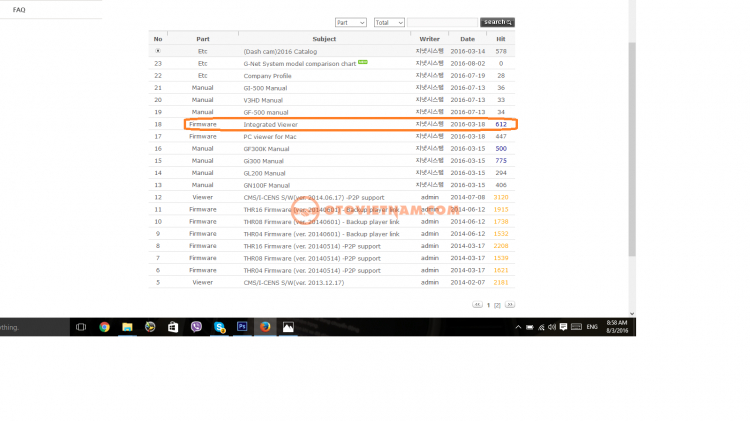Show hidden system tray icons chevron

click(518, 327)
